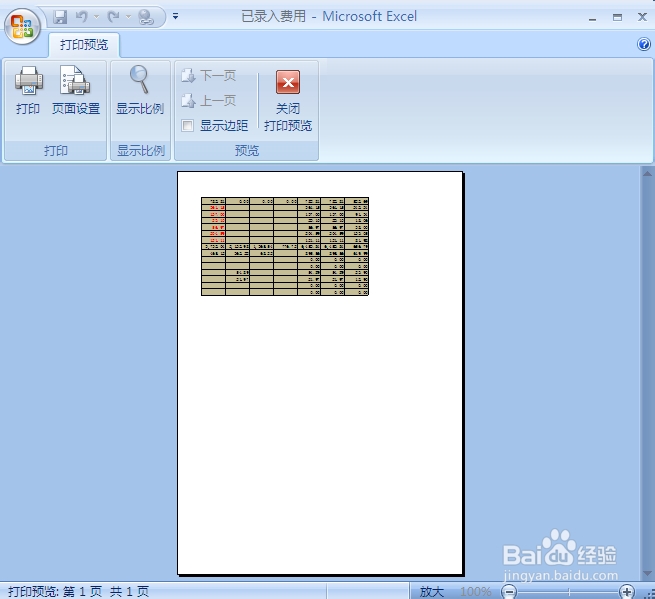This screenshot has height=599, width=655.
Task: Click the 打印 printer button
Action: [x=28, y=91]
